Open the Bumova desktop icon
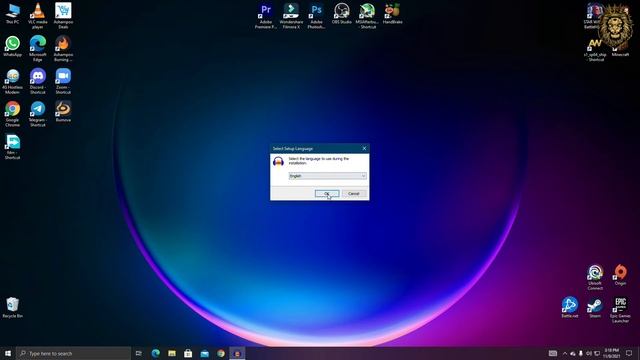 coord(63,111)
